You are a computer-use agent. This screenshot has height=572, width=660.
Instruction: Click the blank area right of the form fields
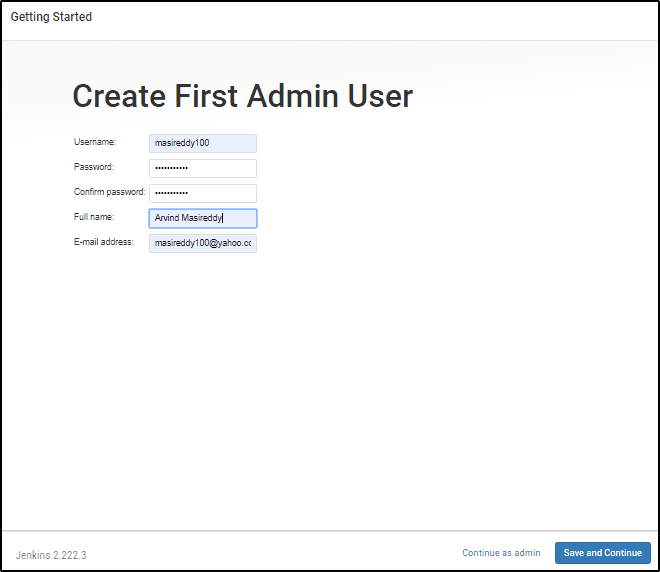pyautogui.click(x=450, y=195)
